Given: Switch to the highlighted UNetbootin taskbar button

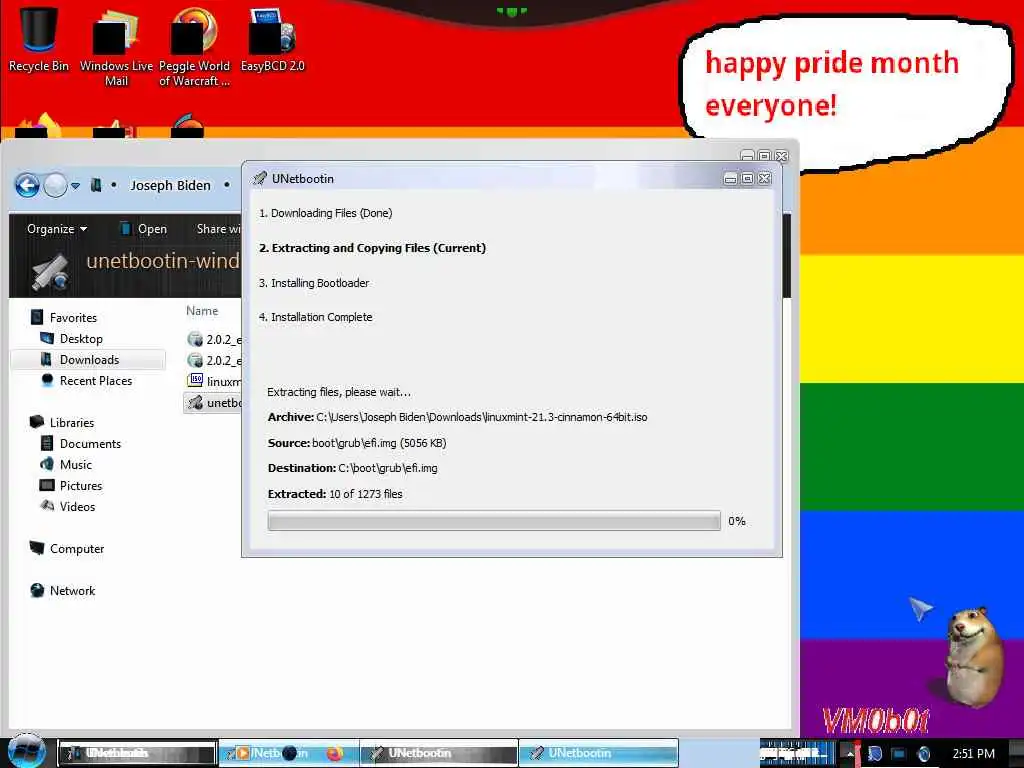Looking at the screenshot, I should 598,753.
